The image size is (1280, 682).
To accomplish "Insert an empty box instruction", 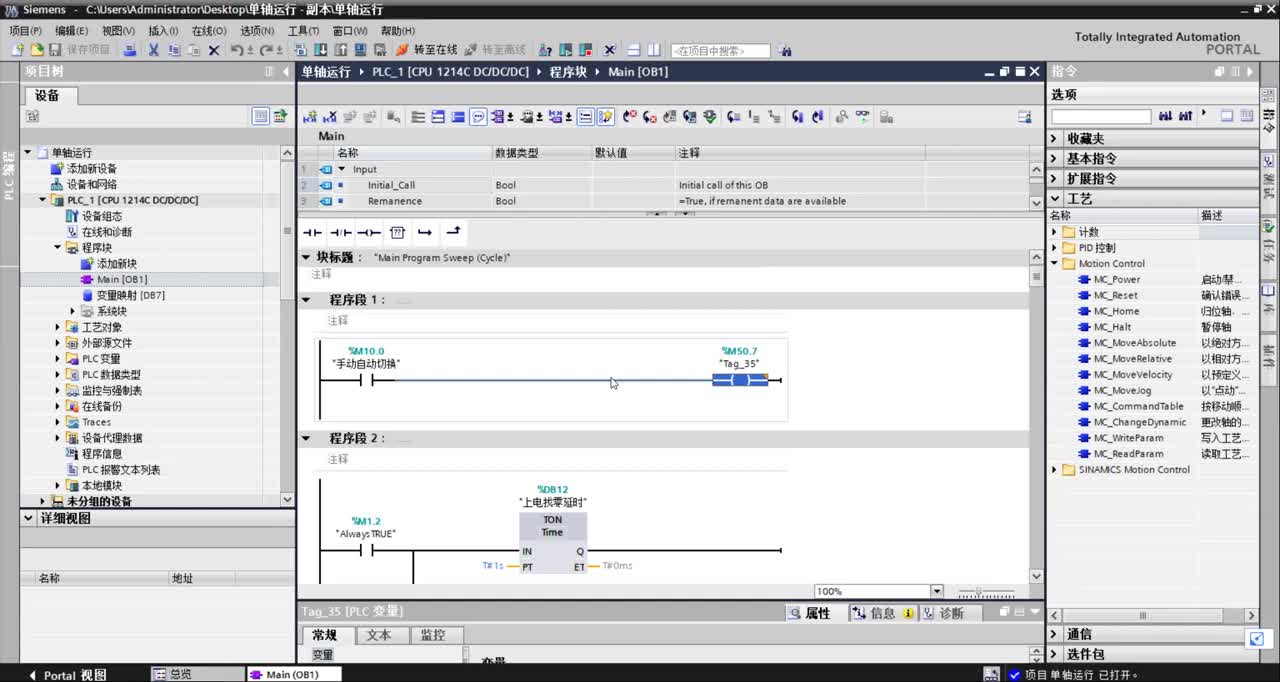I will point(397,232).
